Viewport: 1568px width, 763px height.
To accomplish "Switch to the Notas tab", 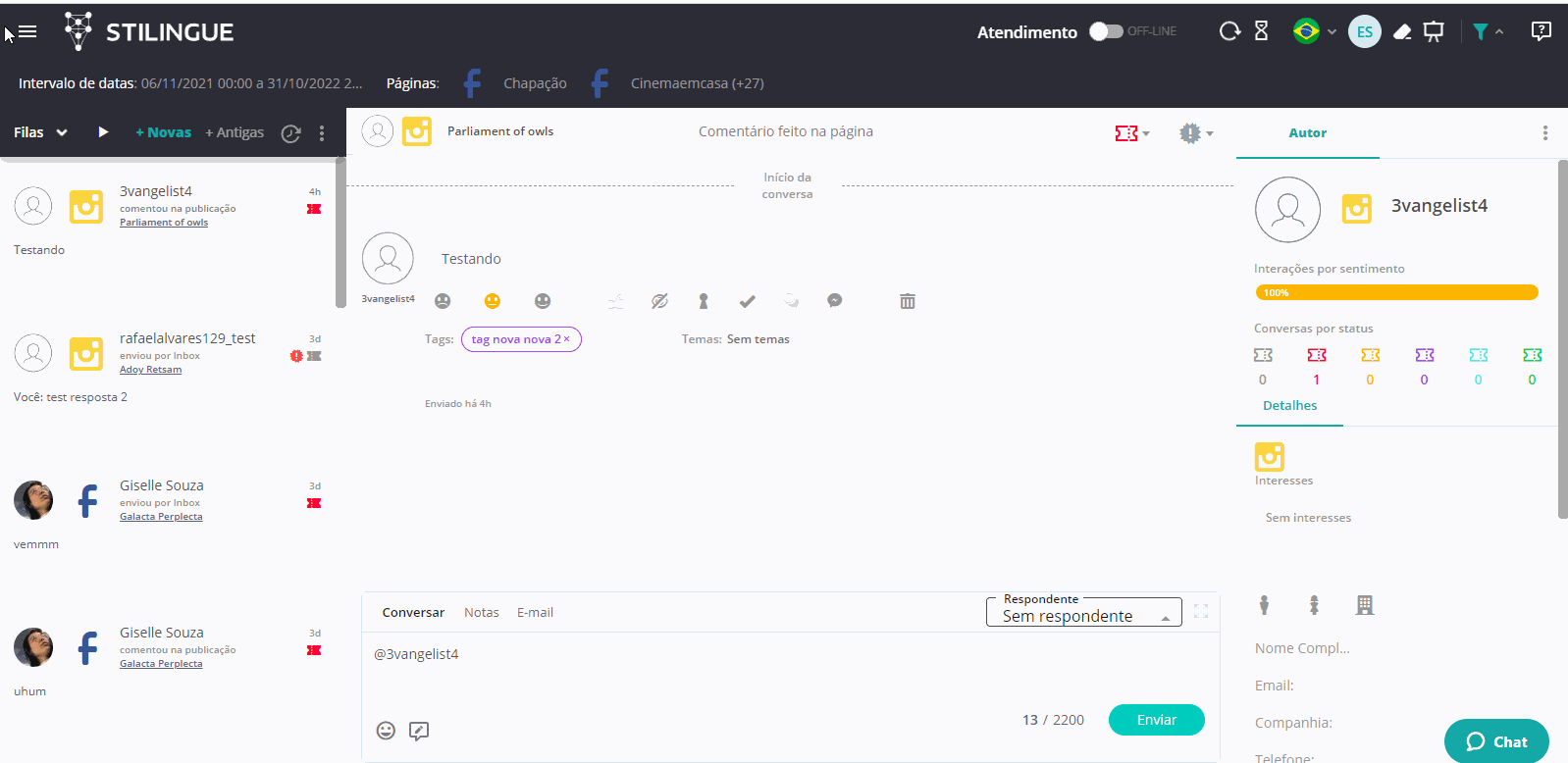I will click(481, 612).
